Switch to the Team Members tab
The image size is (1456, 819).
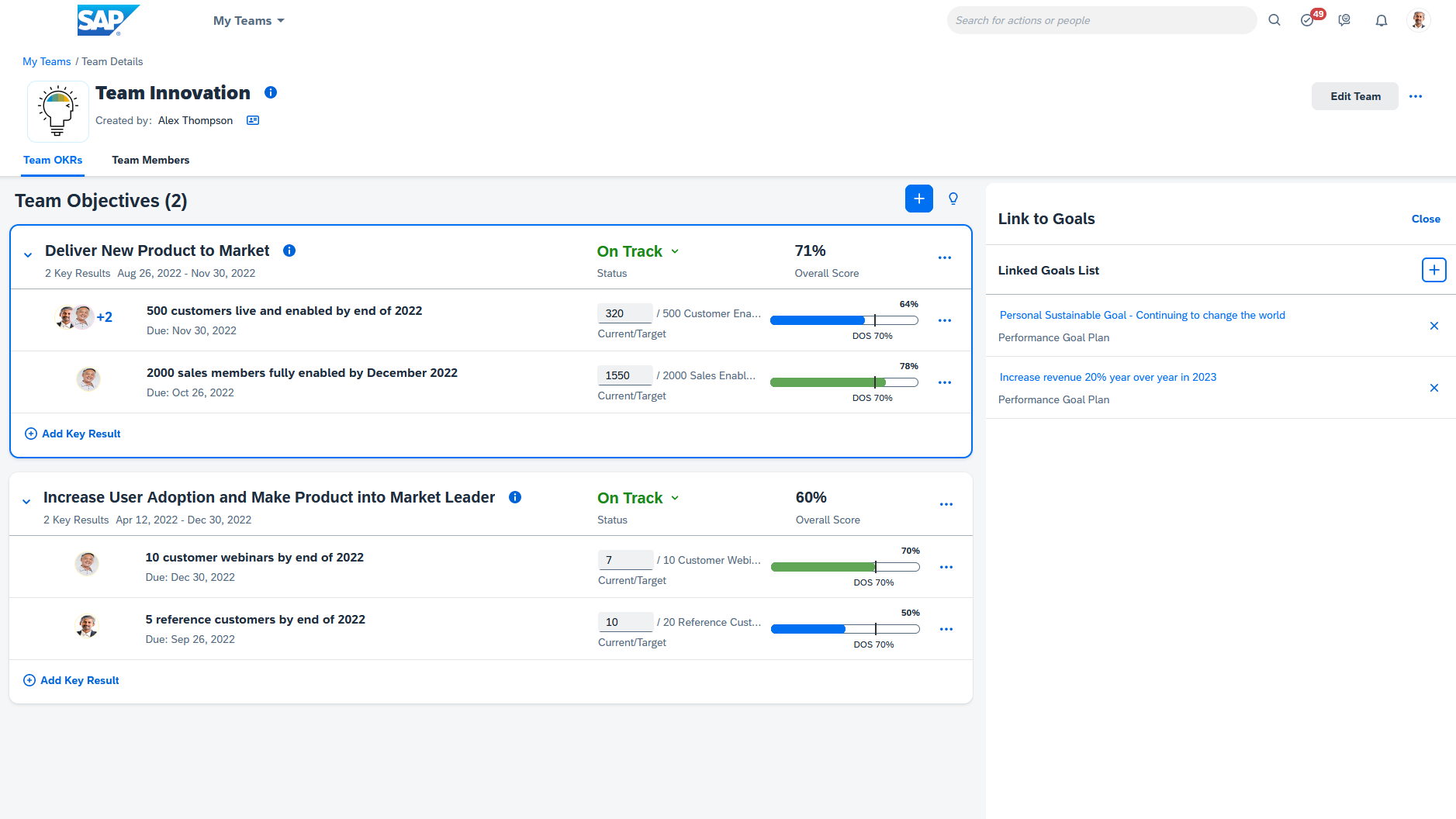(150, 160)
